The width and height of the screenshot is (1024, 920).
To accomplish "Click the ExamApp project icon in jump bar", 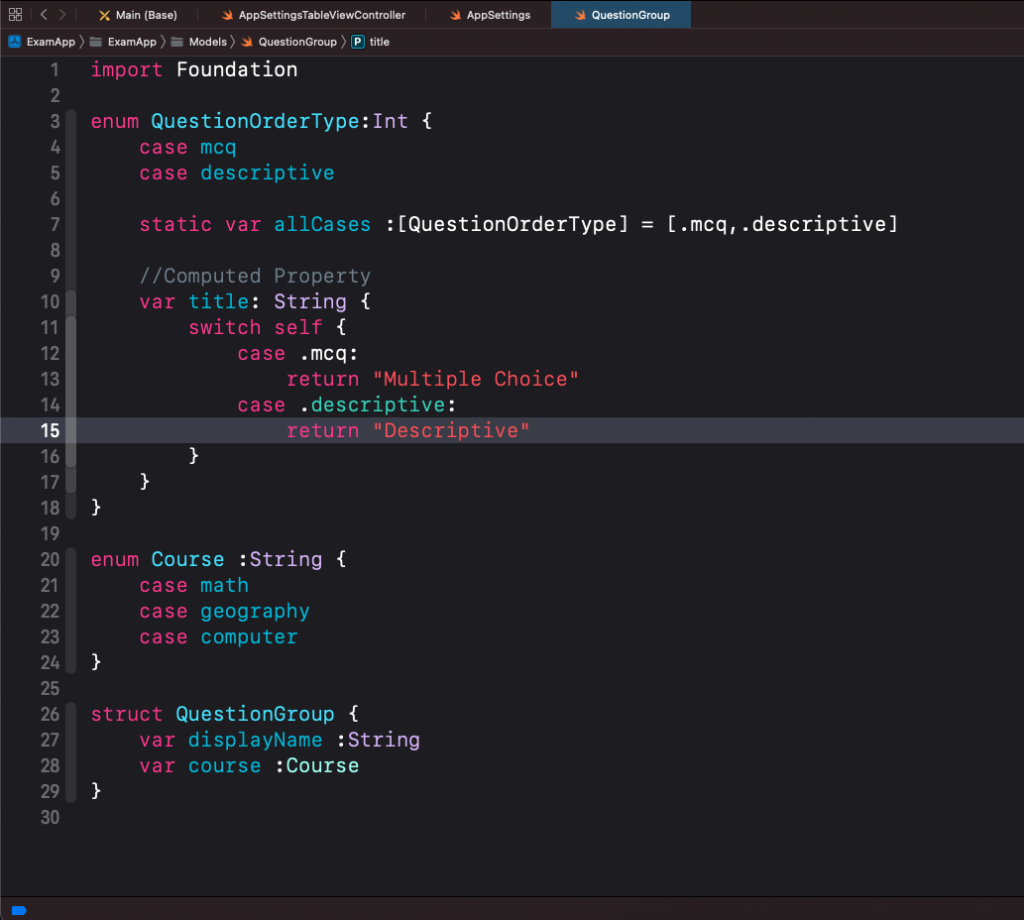I will pos(13,41).
